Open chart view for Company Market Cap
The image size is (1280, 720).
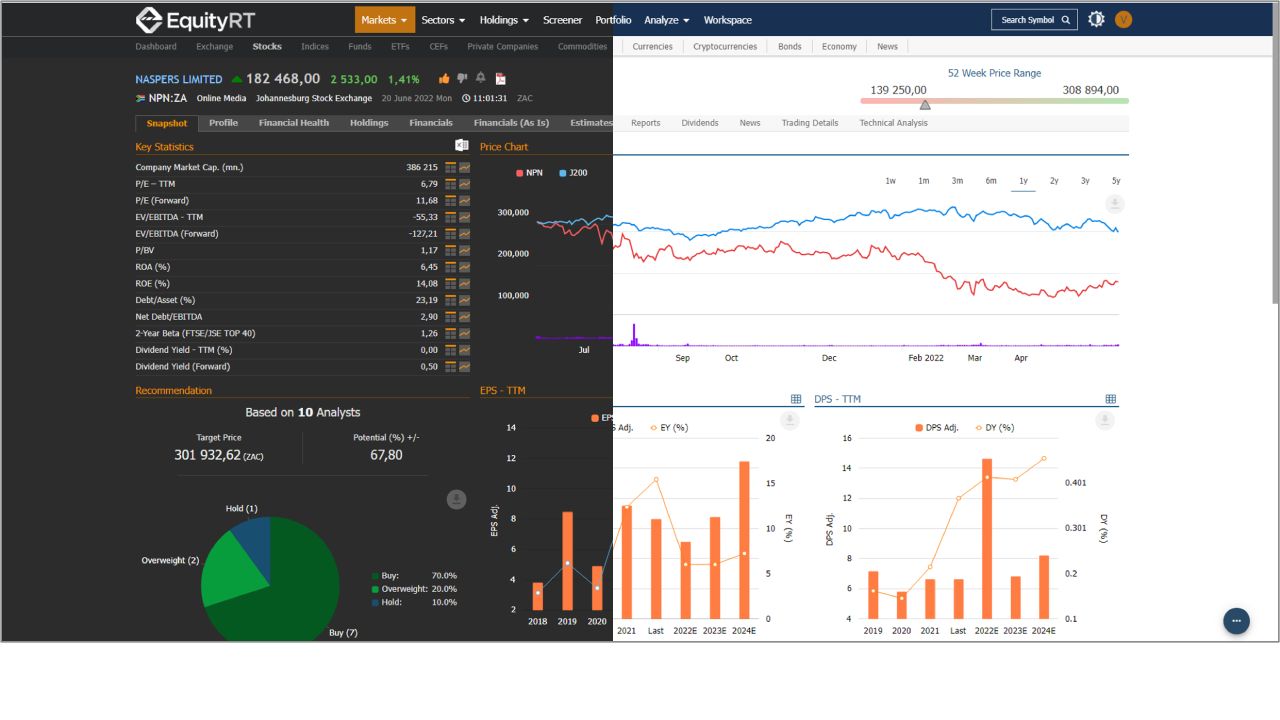(464, 167)
